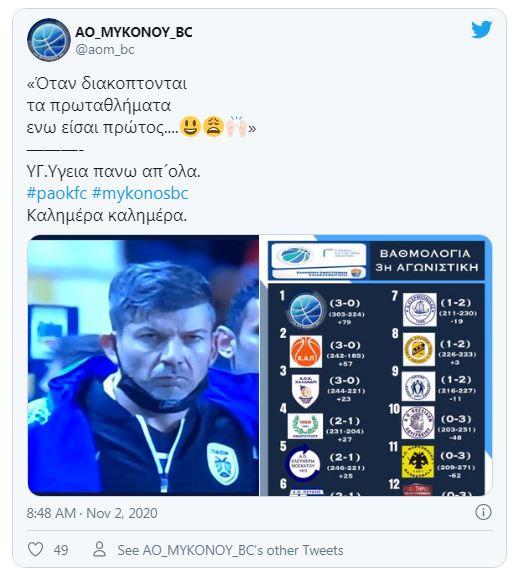Click the person icon beside See other Tweets
This screenshot has width=520, height=576.
pos(99,550)
